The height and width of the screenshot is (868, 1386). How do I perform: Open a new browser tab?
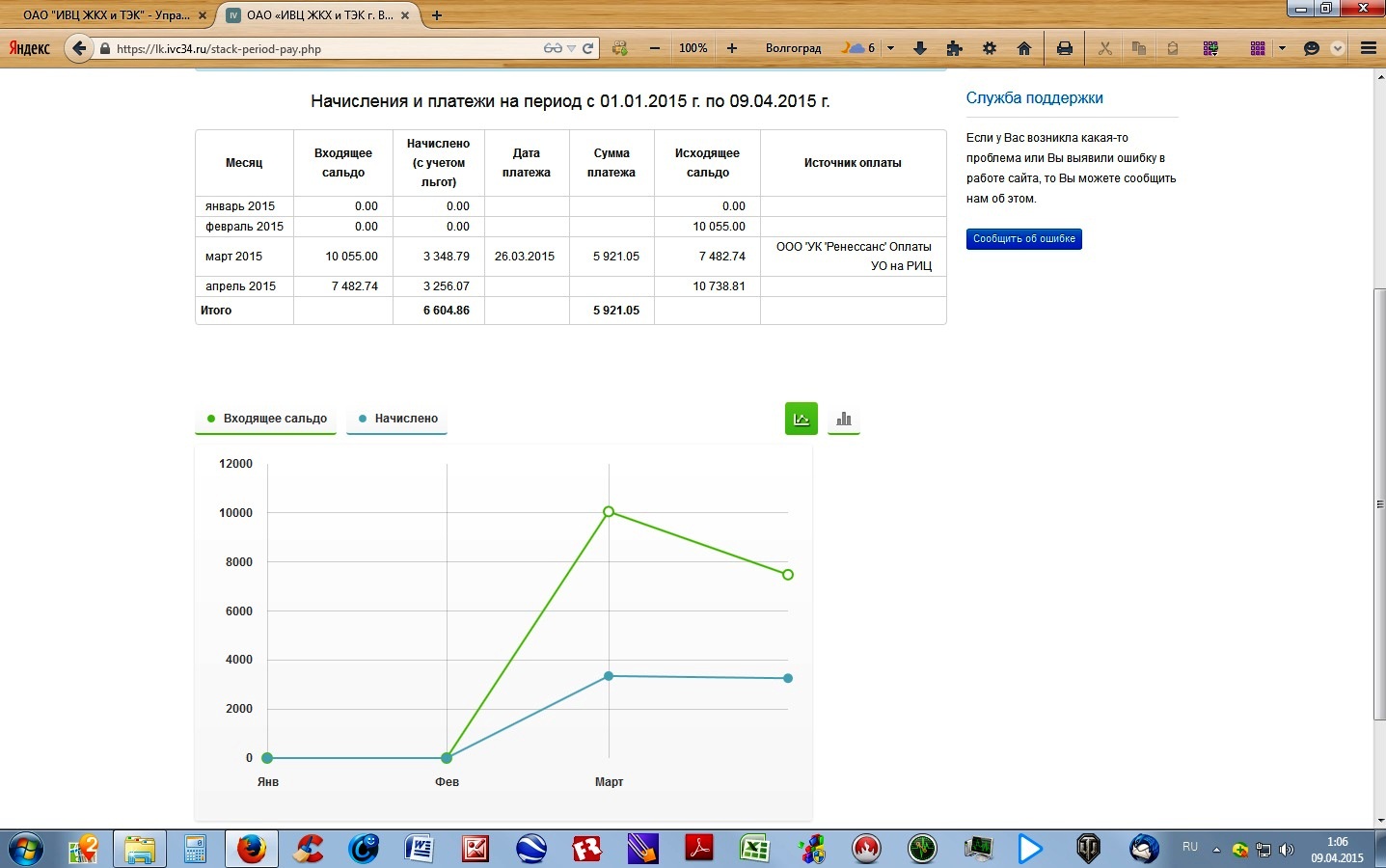pyautogui.click(x=437, y=15)
